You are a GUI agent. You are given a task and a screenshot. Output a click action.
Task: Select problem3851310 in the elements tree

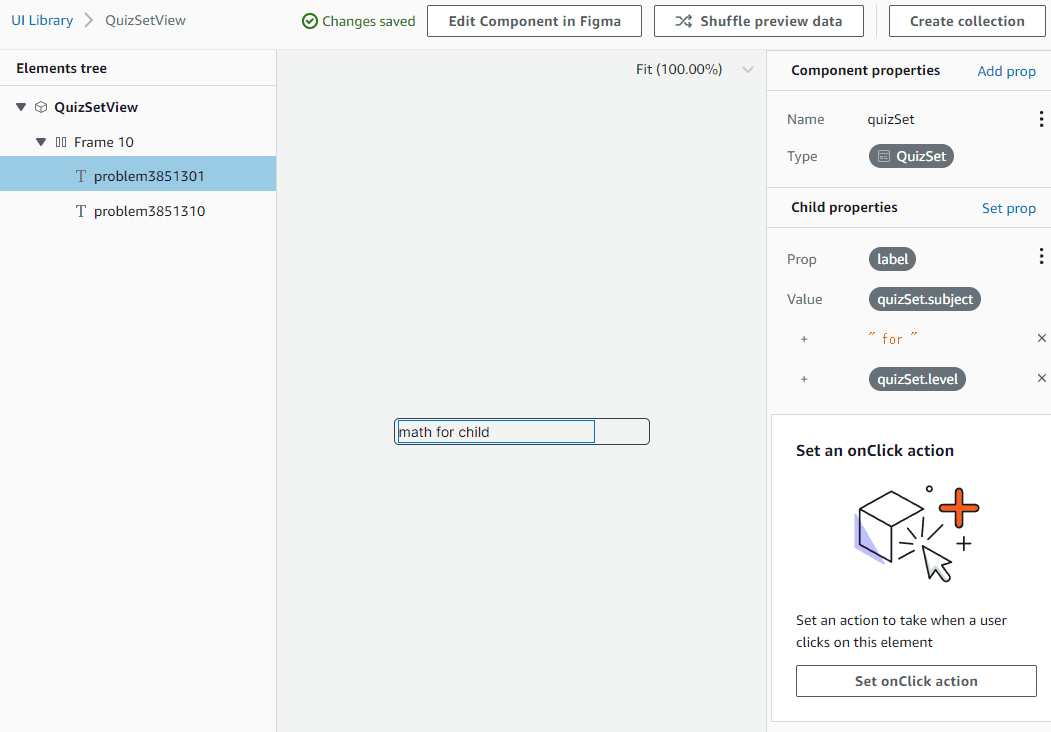(x=149, y=211)
